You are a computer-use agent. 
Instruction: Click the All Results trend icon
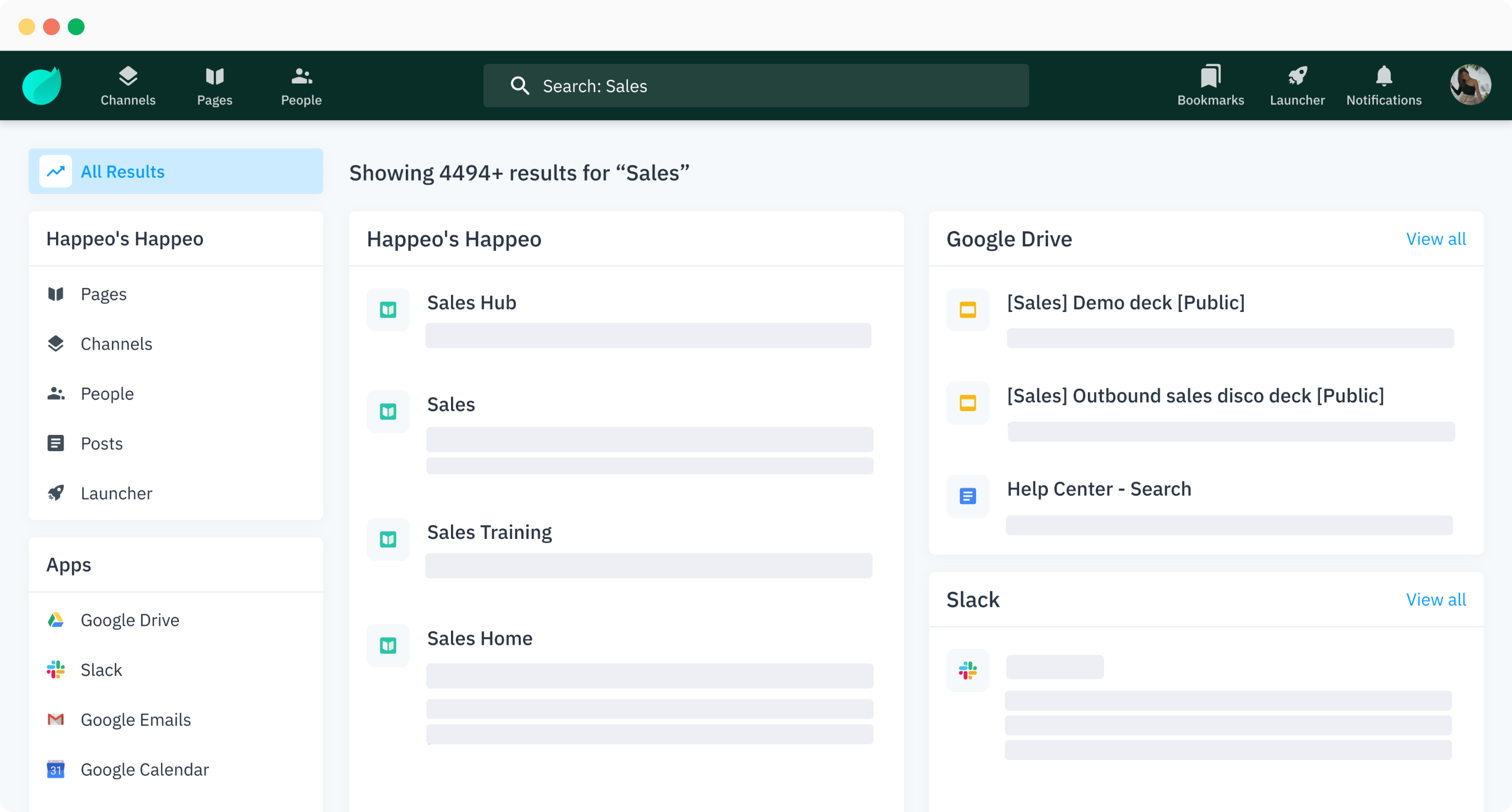56,171
